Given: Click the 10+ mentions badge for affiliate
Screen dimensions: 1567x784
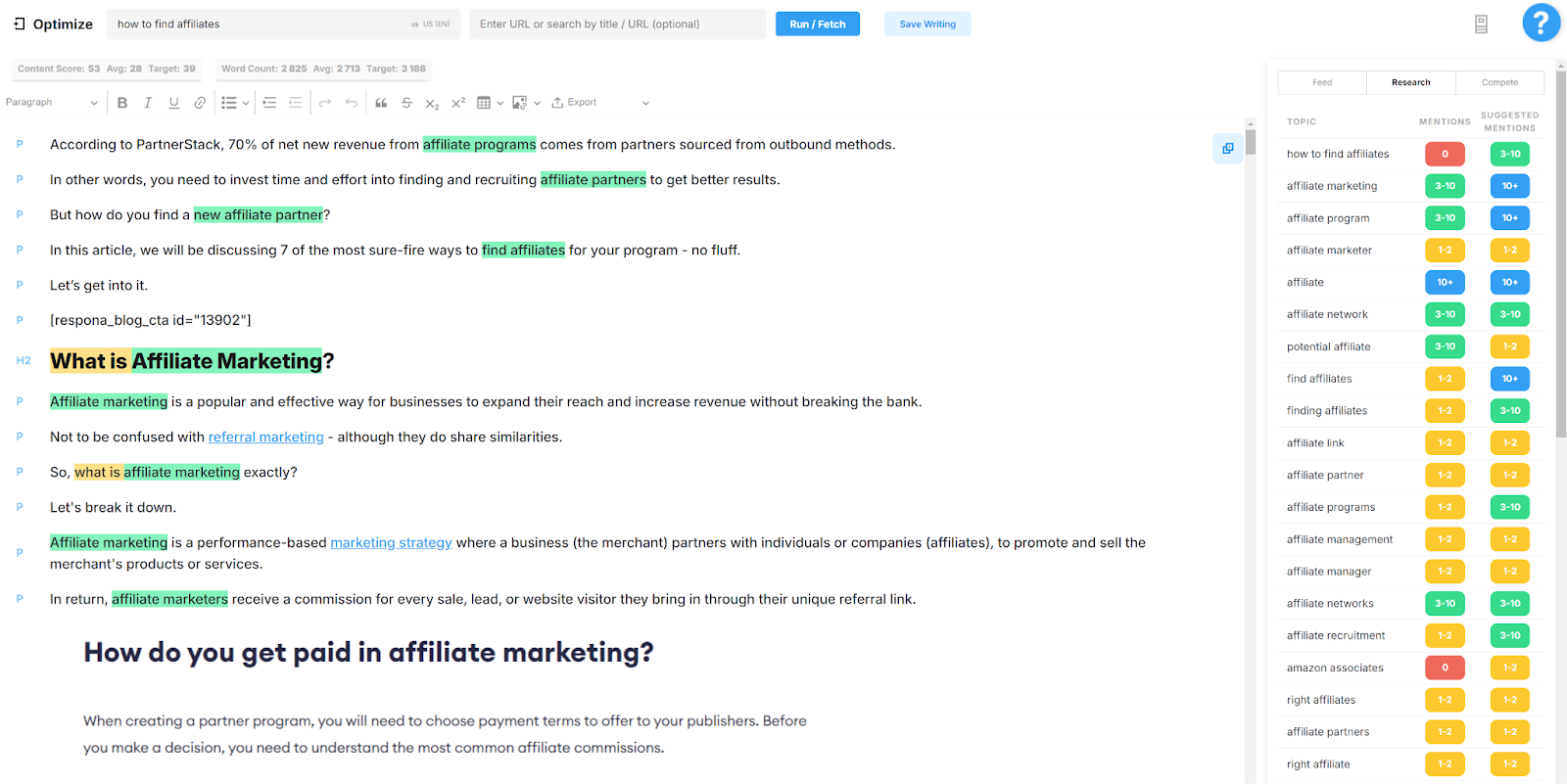Looking at the screenshot, I should (1445, 282).
